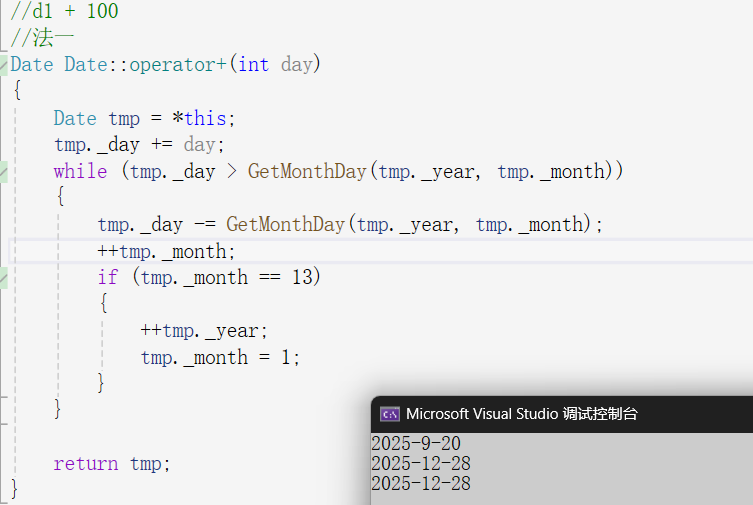Click the this keyword

tap(205, 118)
